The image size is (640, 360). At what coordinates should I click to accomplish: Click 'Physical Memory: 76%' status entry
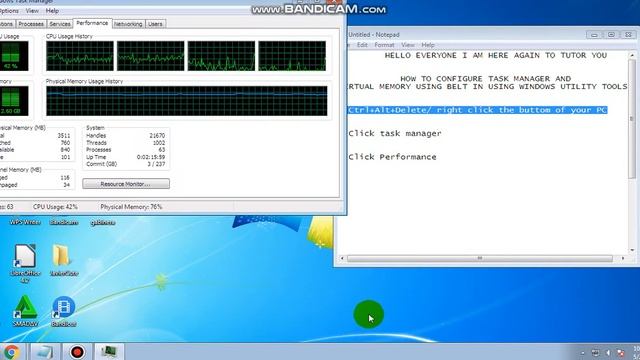pos(131,207)
